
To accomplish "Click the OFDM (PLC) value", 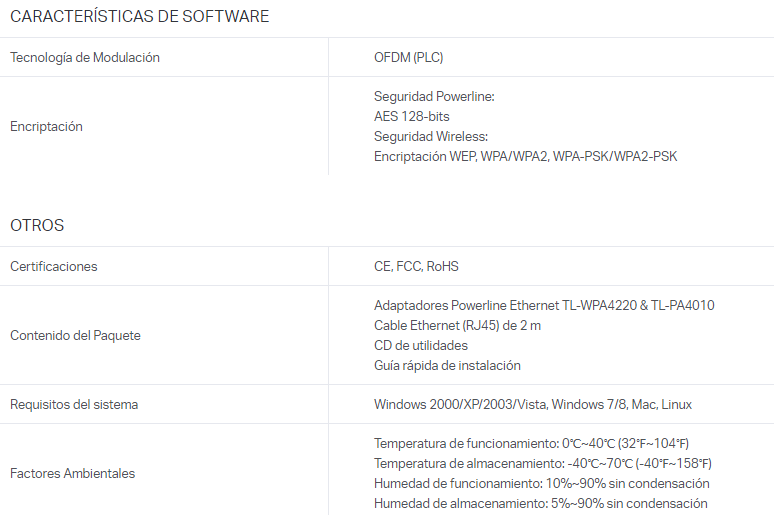I will [x=408, y=57].
